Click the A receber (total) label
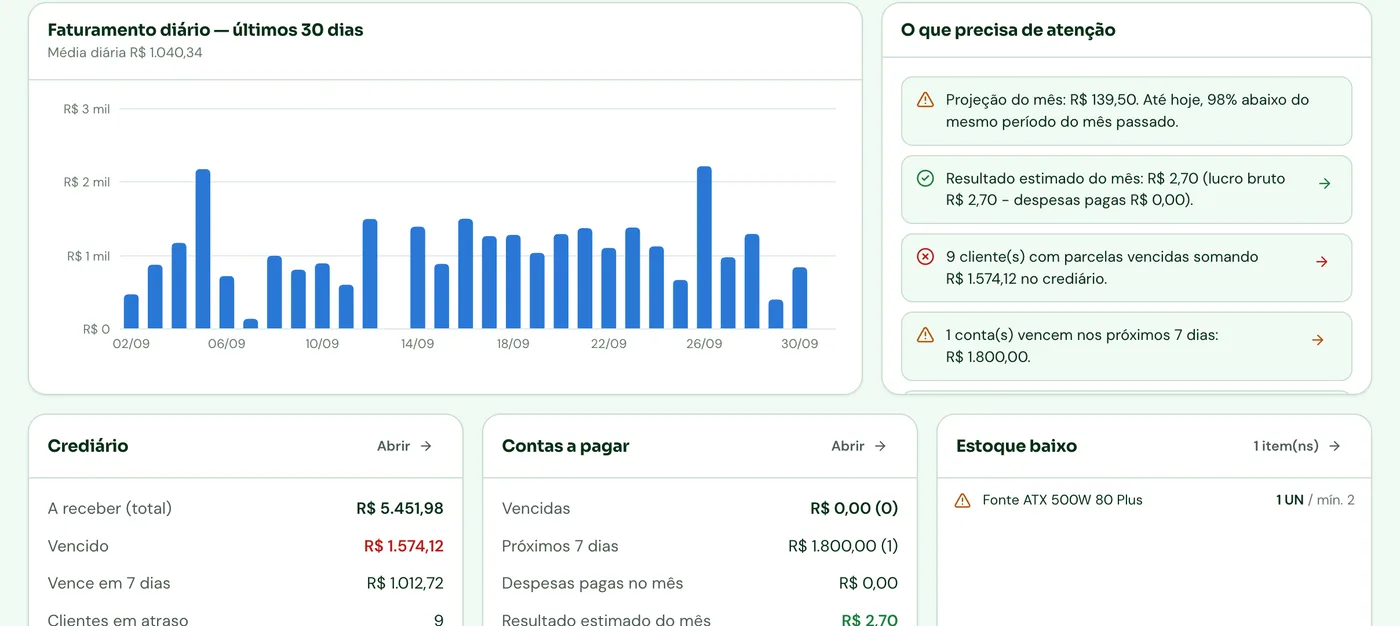This screenshot has height=626, width=1400. tap(110, 508)
